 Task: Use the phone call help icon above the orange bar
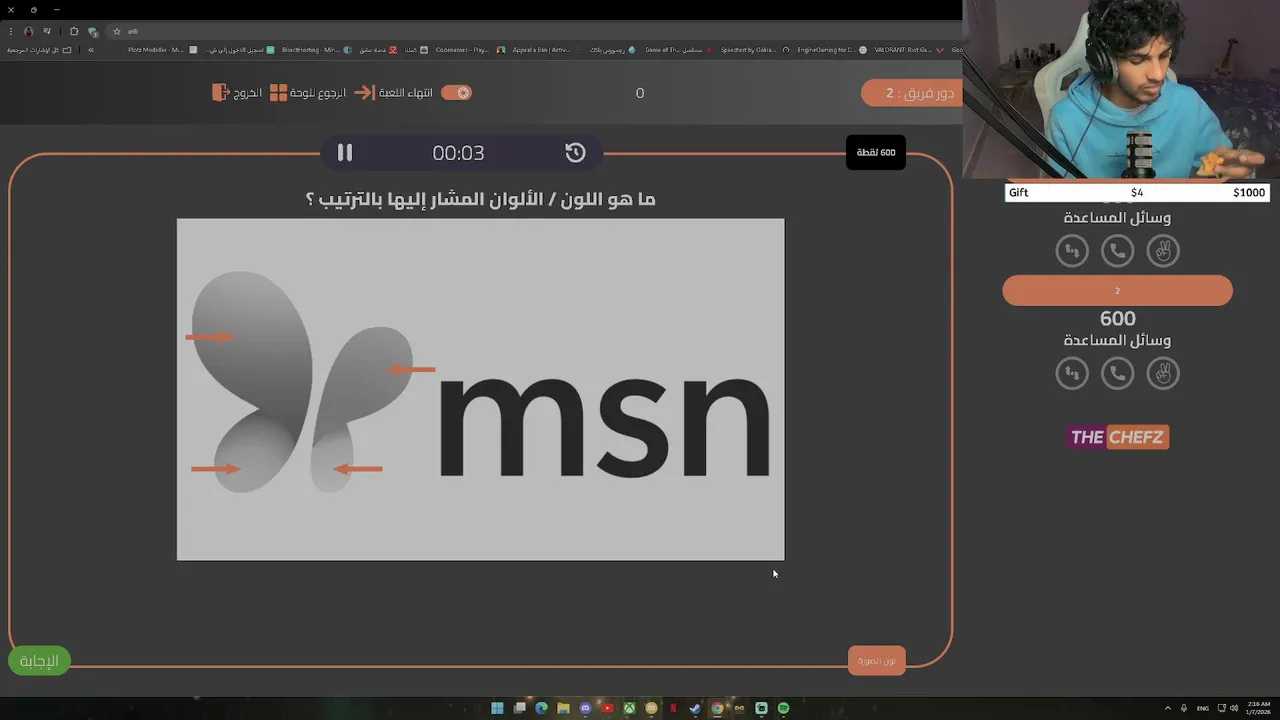click(1117, 250)
